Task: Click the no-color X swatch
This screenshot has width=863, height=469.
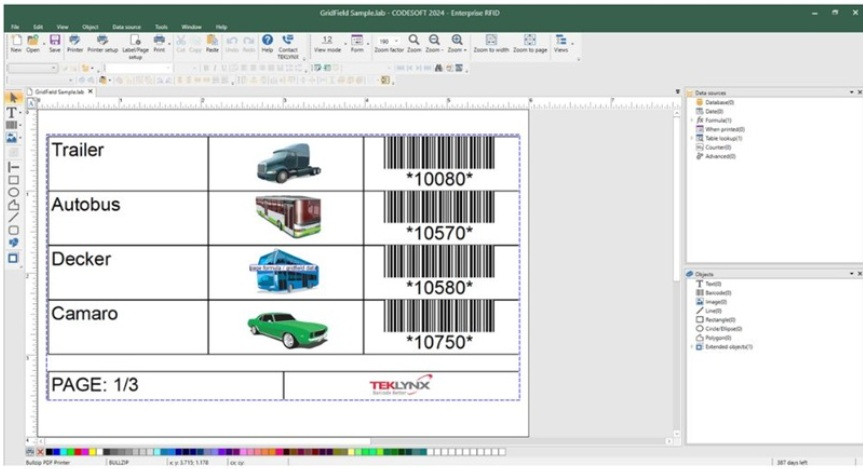Action: [x=40, y=452]
